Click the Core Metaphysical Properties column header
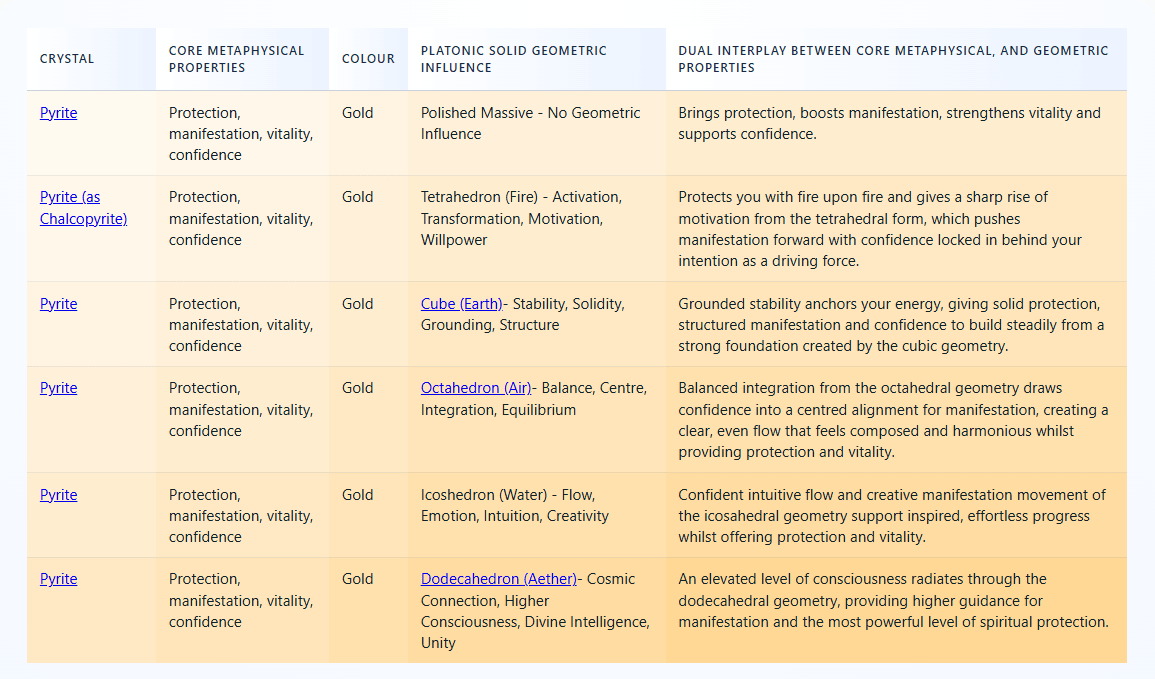 point(236,59)
